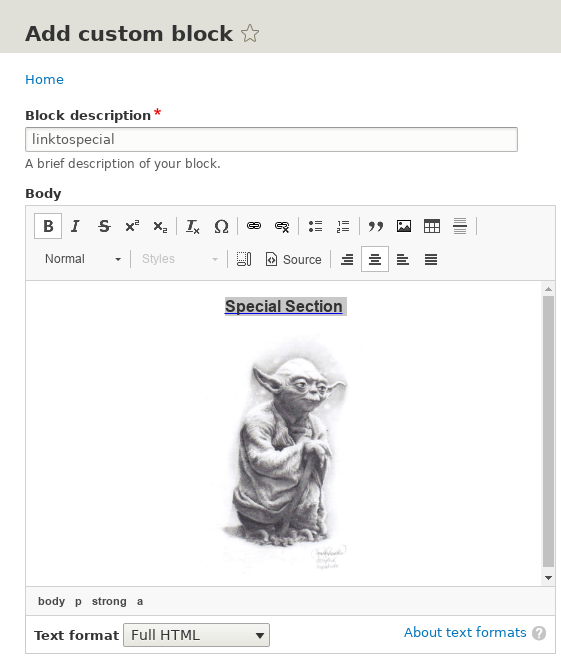Viewport: 561px width, 659px height.
Task: Insert an image using the image icon
Action: click(x=404, y=226)
